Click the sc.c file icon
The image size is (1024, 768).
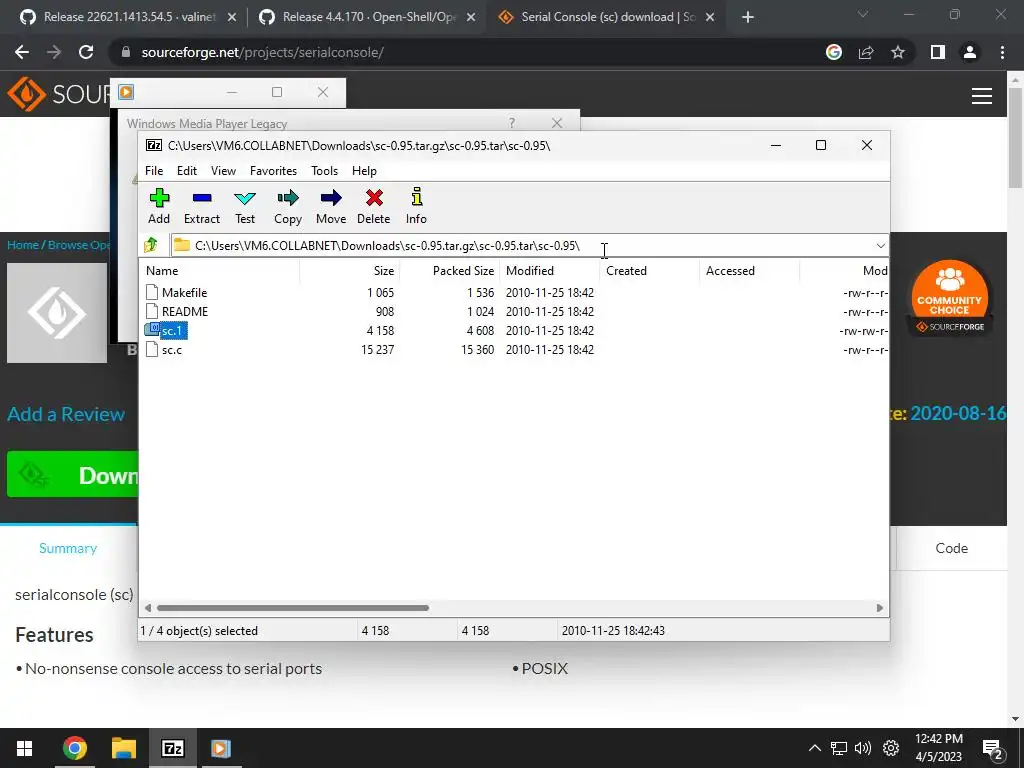point(152,349)
